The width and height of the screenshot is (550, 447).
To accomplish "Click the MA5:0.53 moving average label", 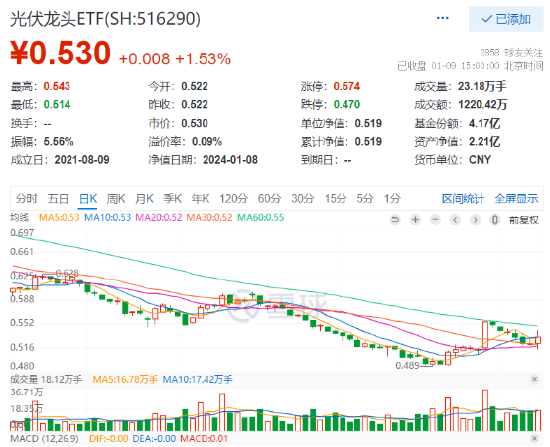I will point(59,218).
